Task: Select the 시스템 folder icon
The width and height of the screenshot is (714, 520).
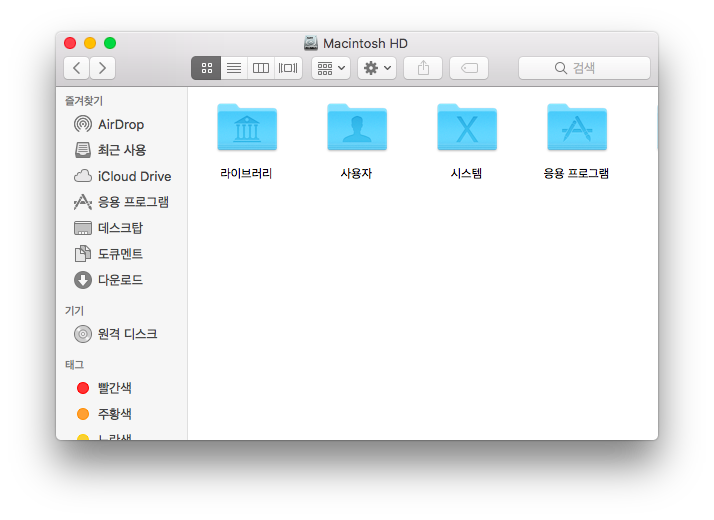Action: [x=467, y=127]
